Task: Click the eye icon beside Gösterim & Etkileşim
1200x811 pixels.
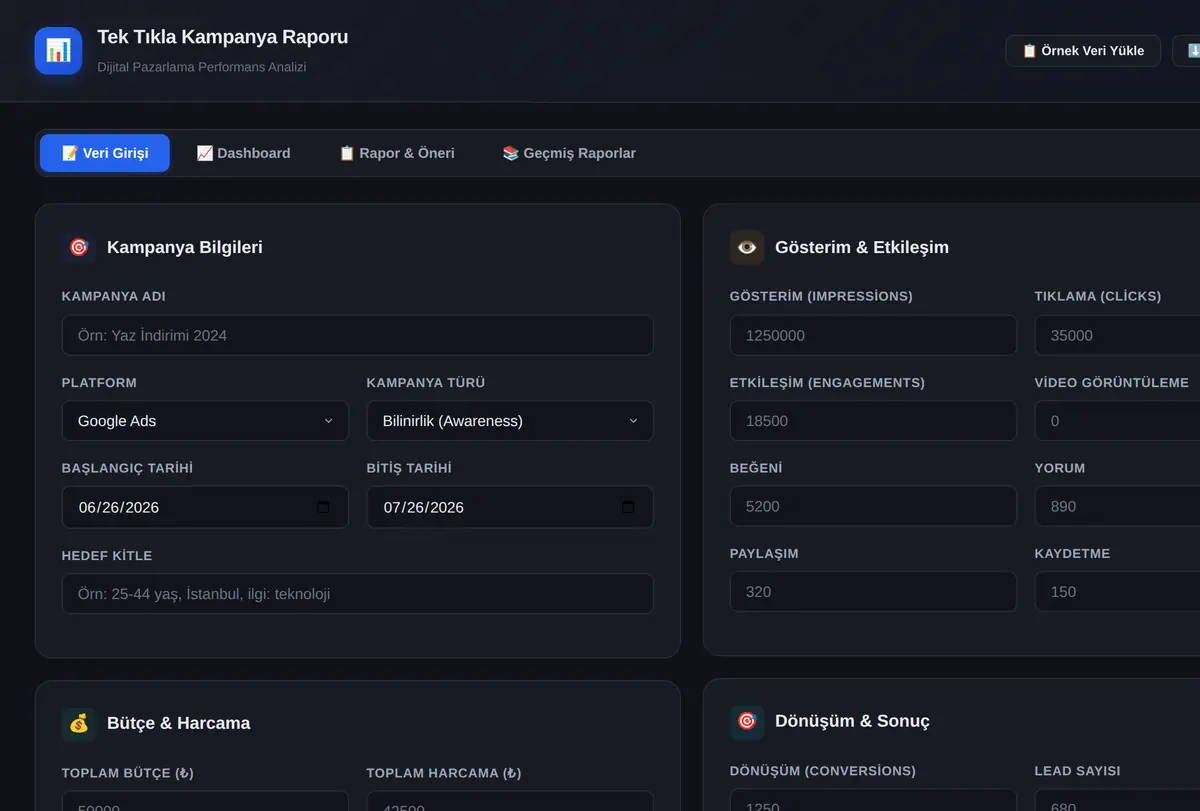Action: (747, 247)
